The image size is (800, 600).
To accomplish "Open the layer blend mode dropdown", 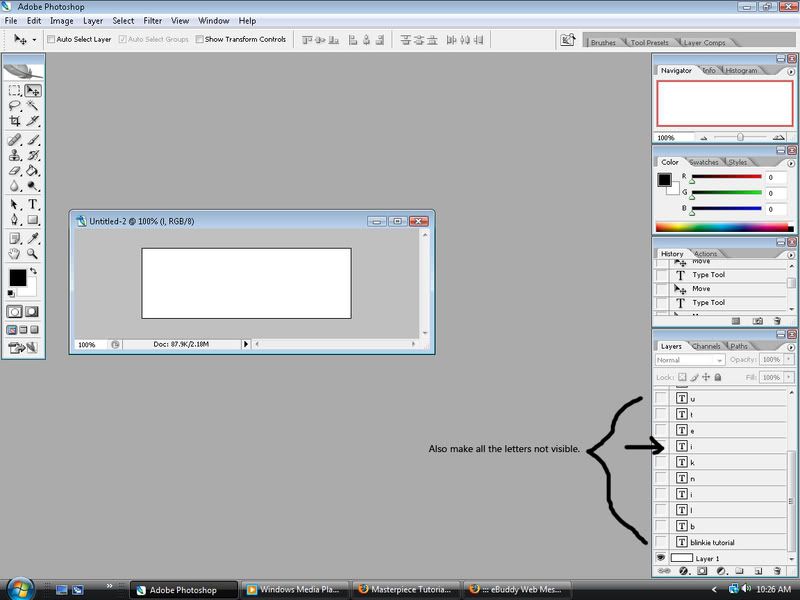I will click(x=690, y=360).
